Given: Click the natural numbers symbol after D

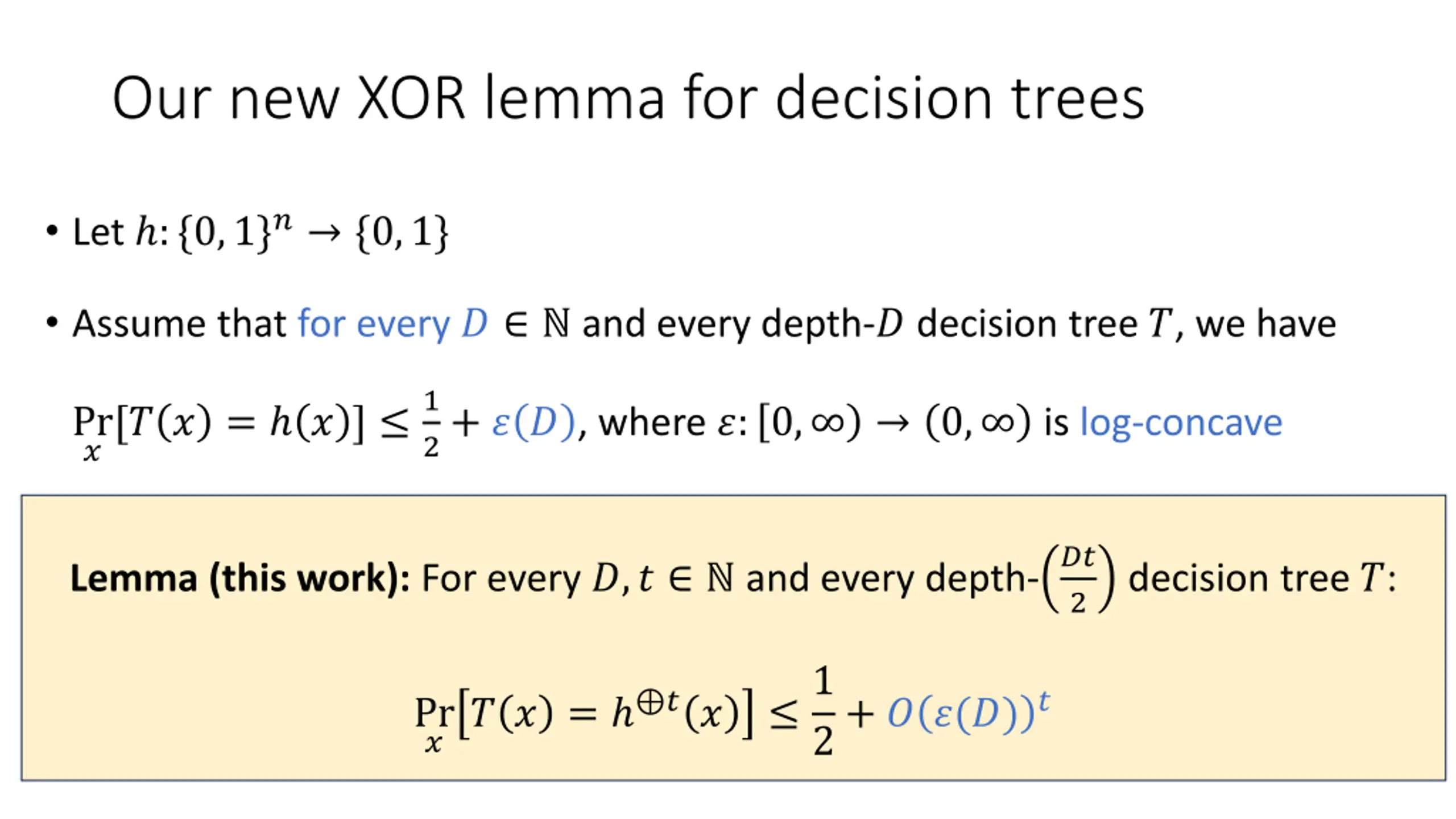Looking at the screenshot, I should click(556, 322).
